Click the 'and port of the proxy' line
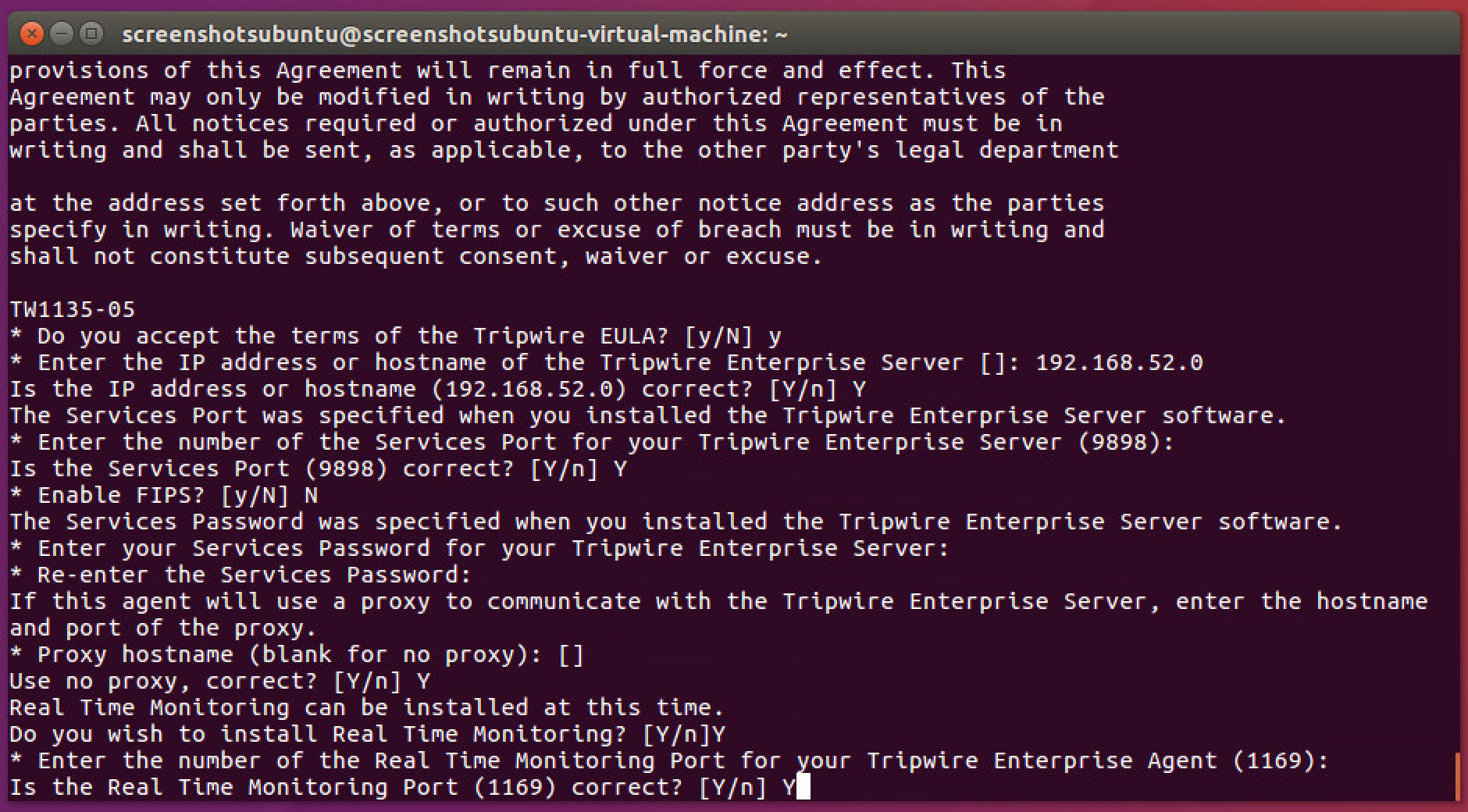 (x=163, y=628)
